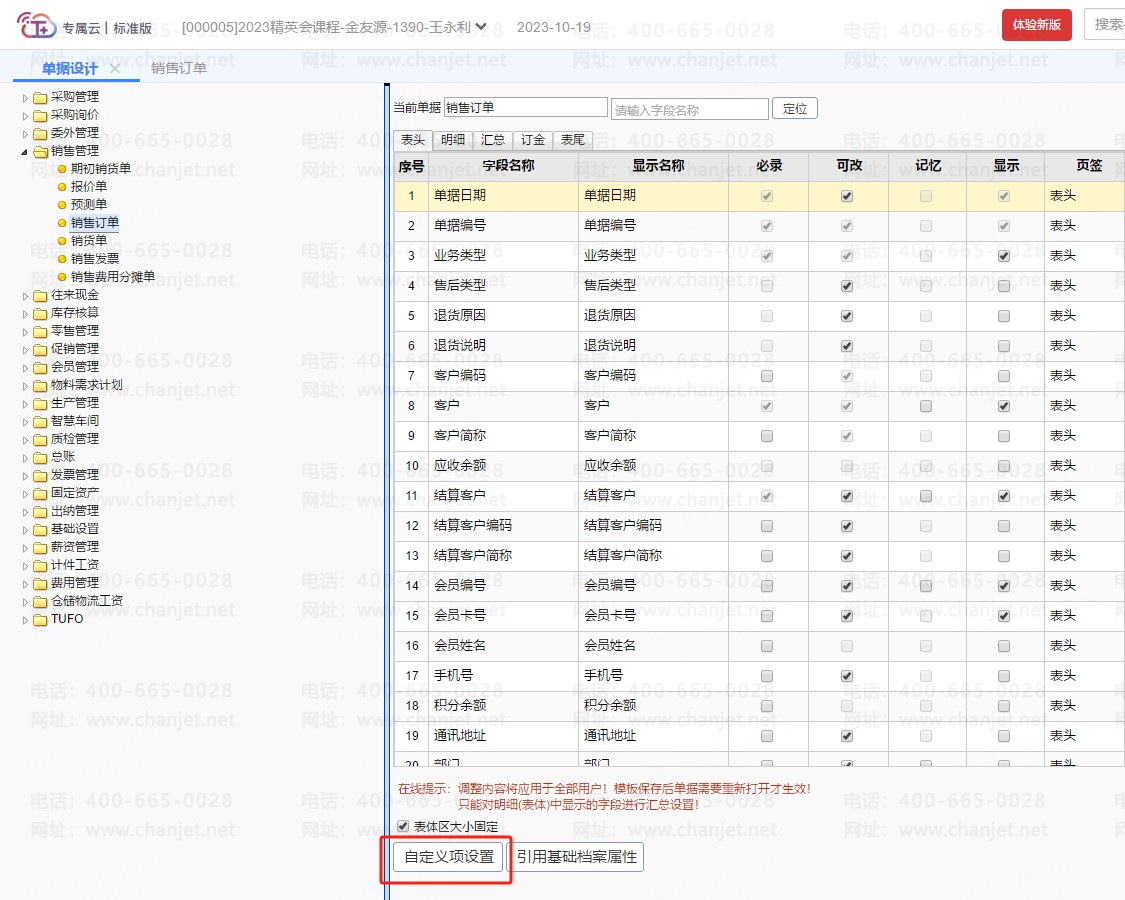
Task: Select the 表尾 tab
Action: pos(573,139)
